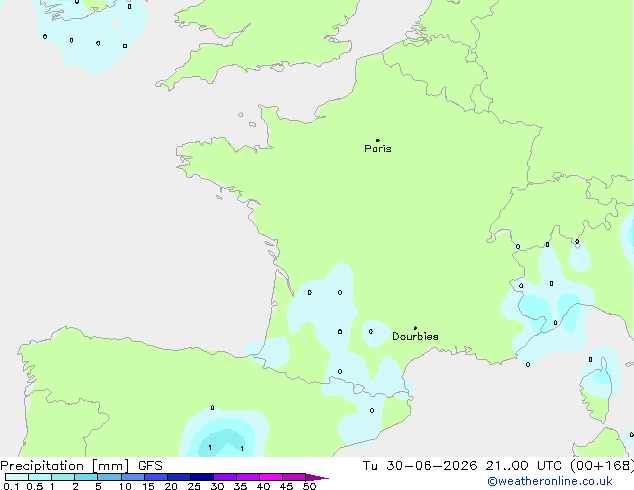Select the forecast date 'Tu 30-06-2026'
634x490 pixels.
point(420,466)
